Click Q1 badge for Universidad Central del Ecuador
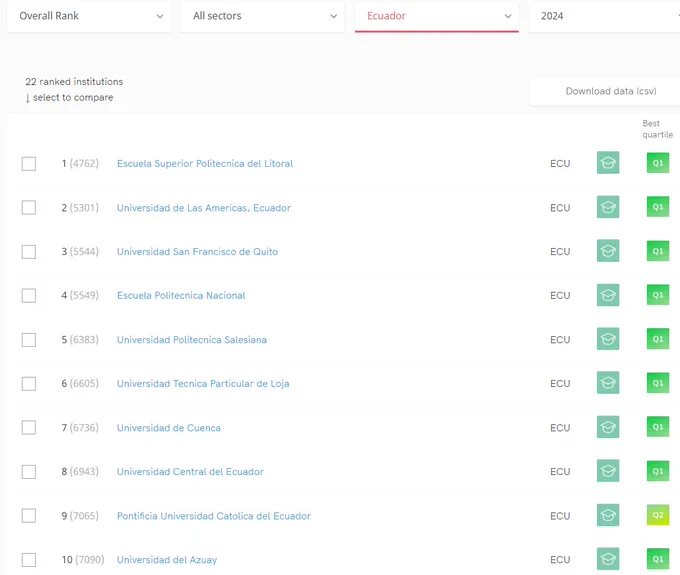 [658, 471]
